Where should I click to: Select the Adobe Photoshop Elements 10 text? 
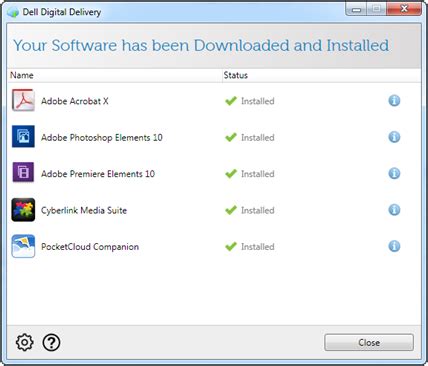102,137
